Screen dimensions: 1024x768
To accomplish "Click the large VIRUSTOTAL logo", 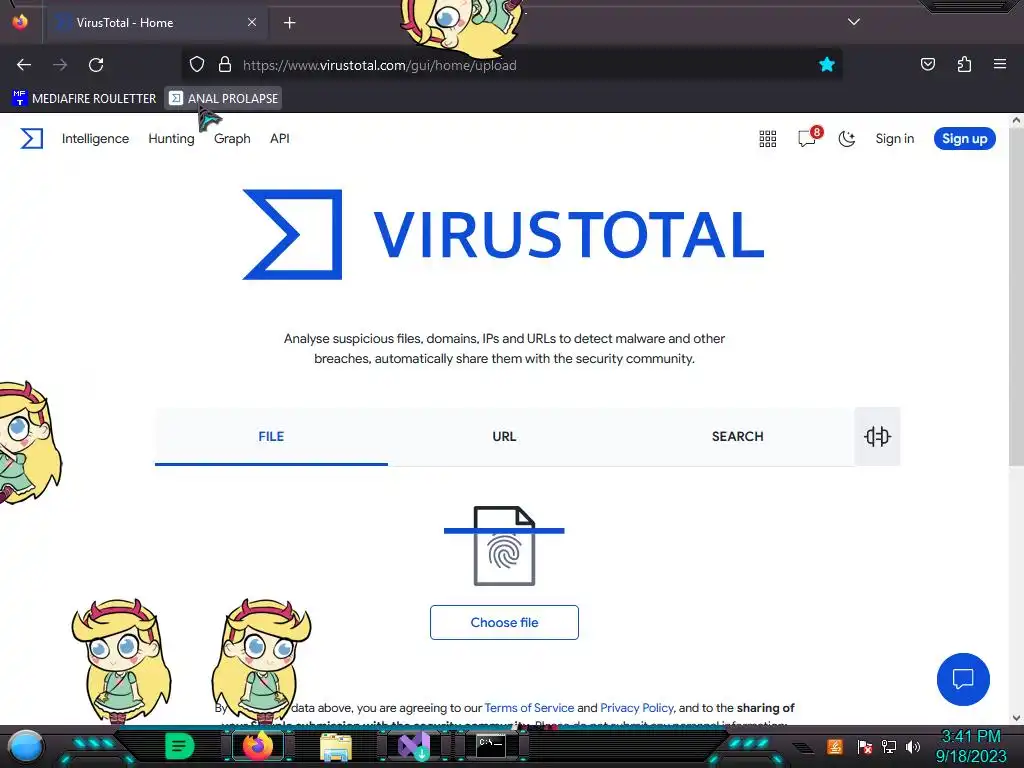I will 503,234.
